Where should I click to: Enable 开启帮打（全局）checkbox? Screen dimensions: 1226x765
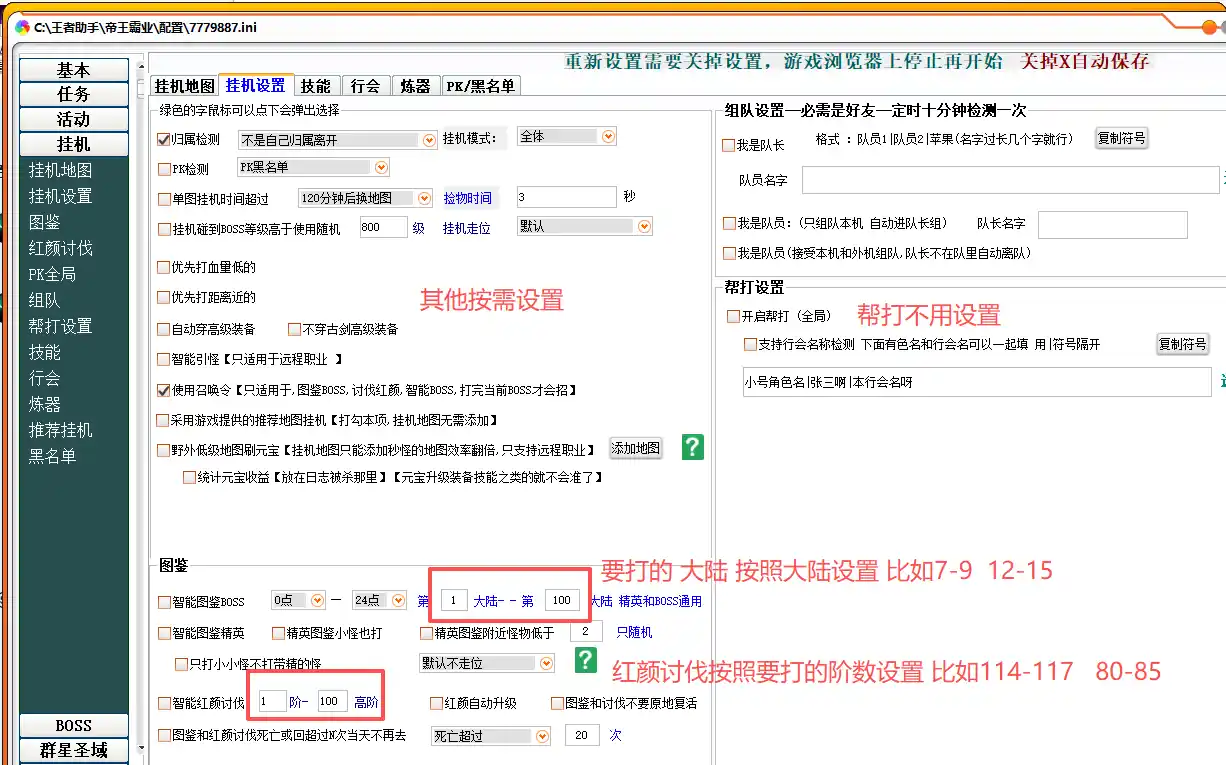point(733,316)
